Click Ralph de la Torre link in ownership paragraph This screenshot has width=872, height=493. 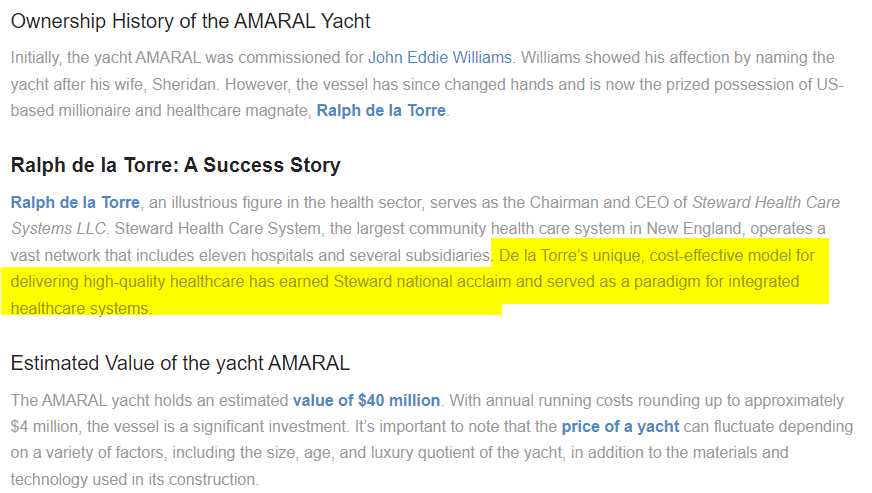(x=382, y=110)
